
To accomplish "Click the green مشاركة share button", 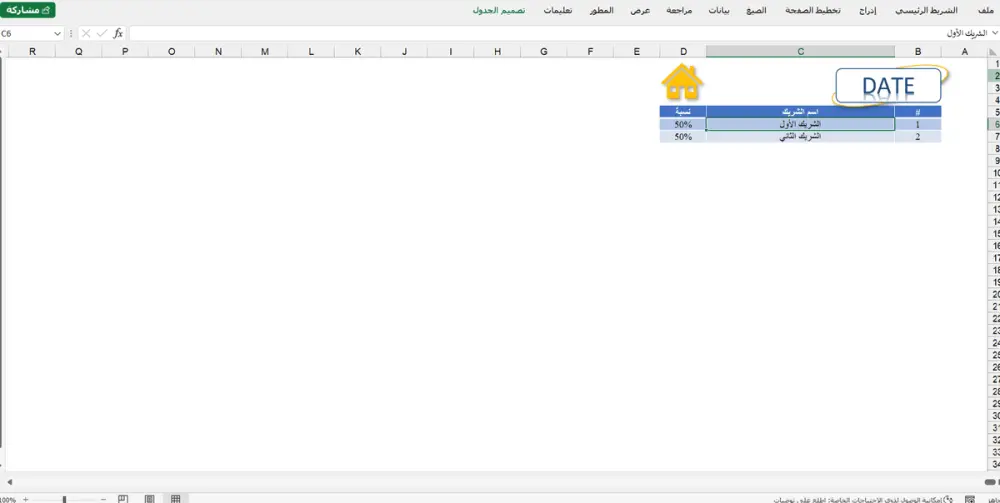I will (28, 10).
